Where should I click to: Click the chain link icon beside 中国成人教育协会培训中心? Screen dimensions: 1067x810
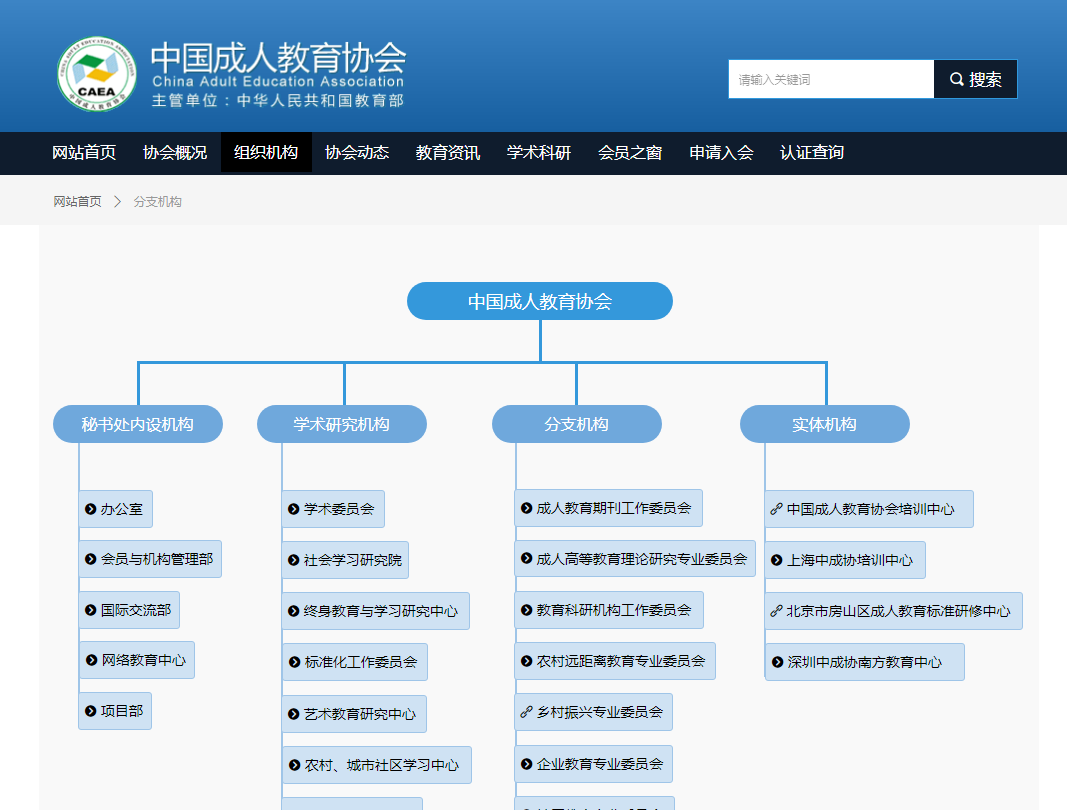point(776,509)
